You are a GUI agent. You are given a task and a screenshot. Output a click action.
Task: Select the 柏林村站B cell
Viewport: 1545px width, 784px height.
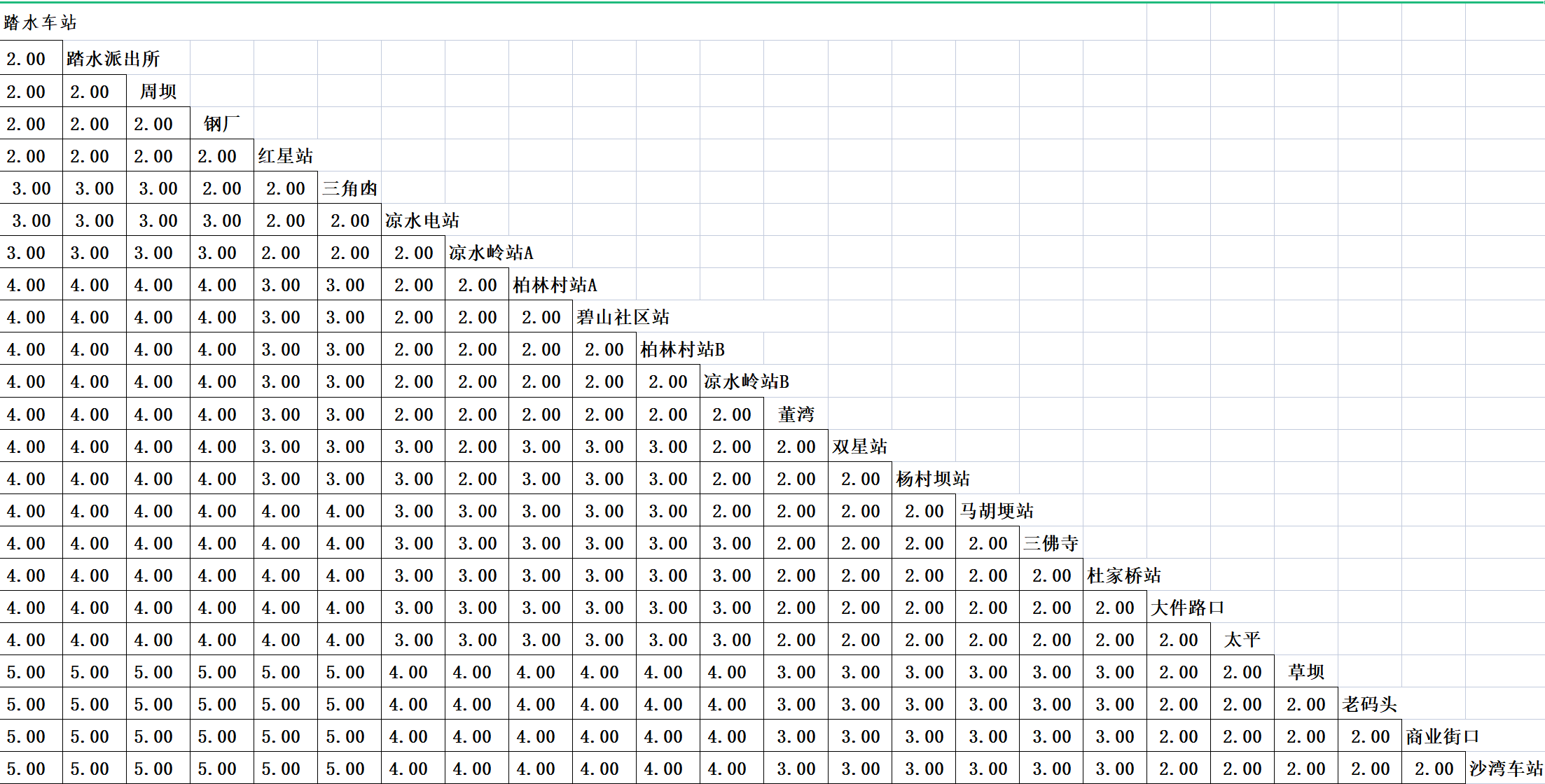coord(682,349)
